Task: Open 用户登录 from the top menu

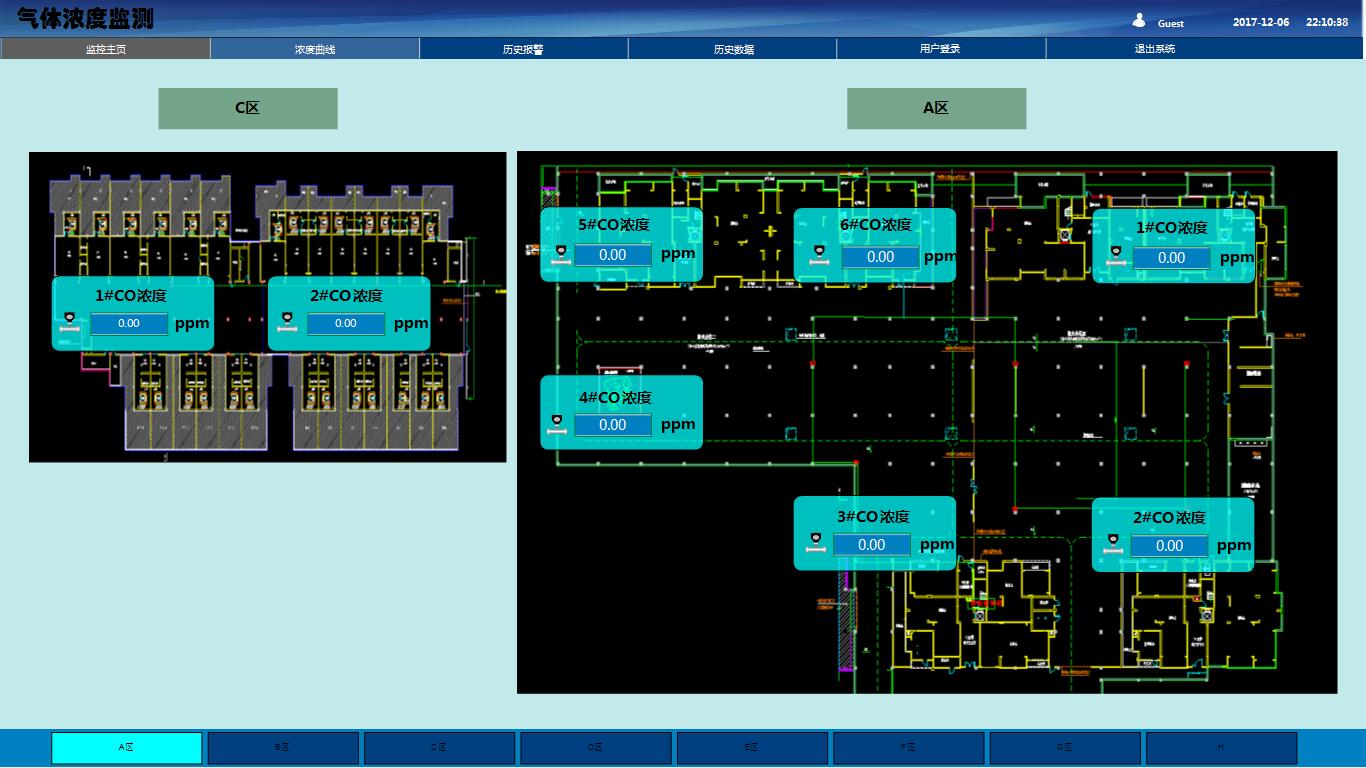Action: pyautogui.click(x=940, y=49)
